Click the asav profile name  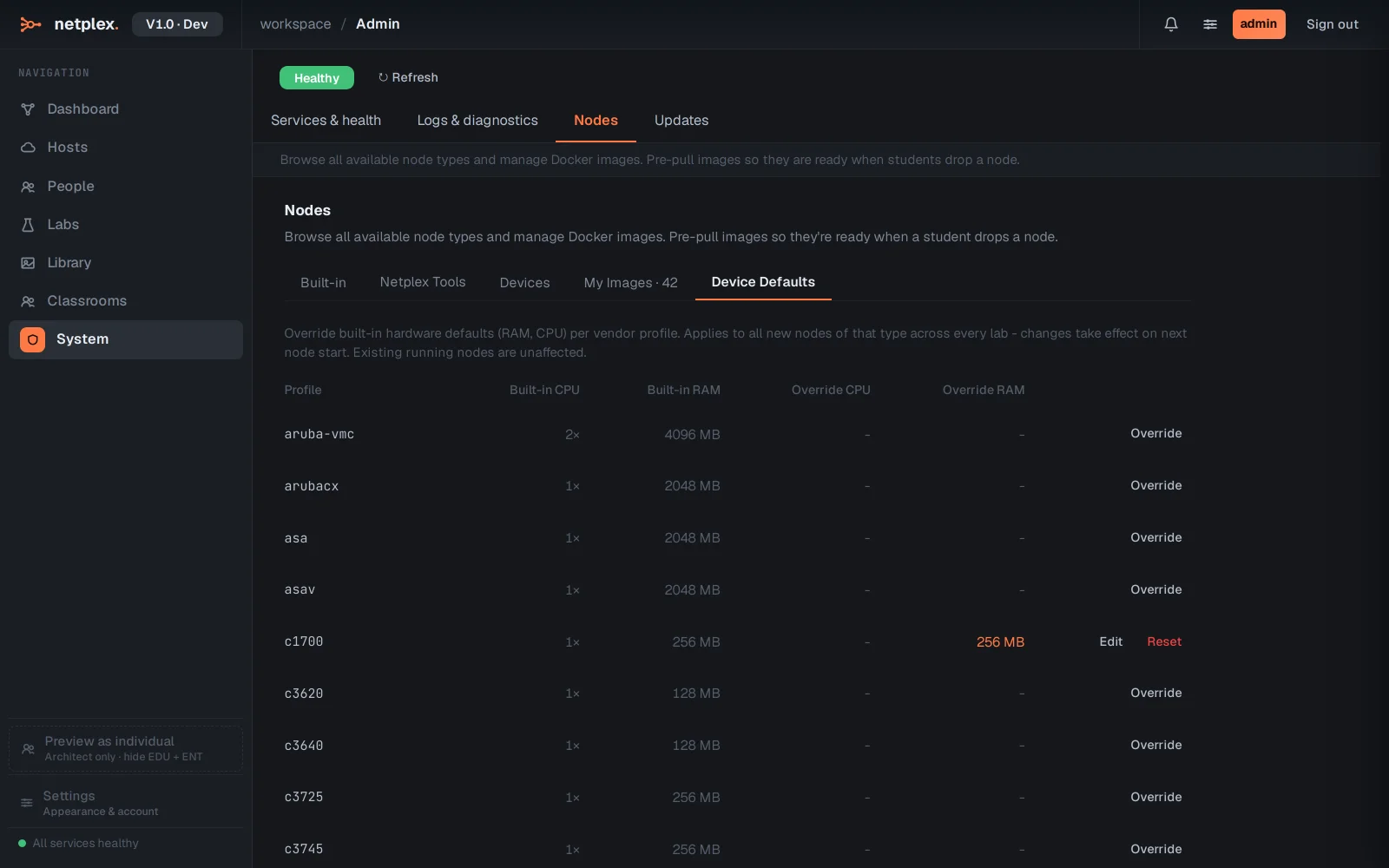coord(300,589)
